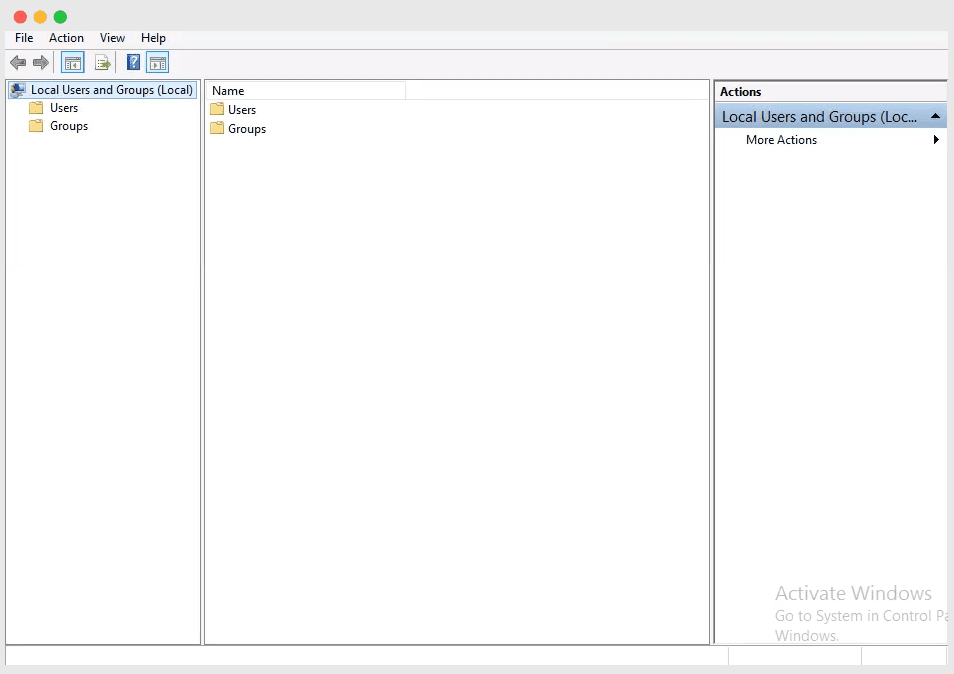Click the Export List toolbar icon
The image size is (954, 674).
click(103, 63)
